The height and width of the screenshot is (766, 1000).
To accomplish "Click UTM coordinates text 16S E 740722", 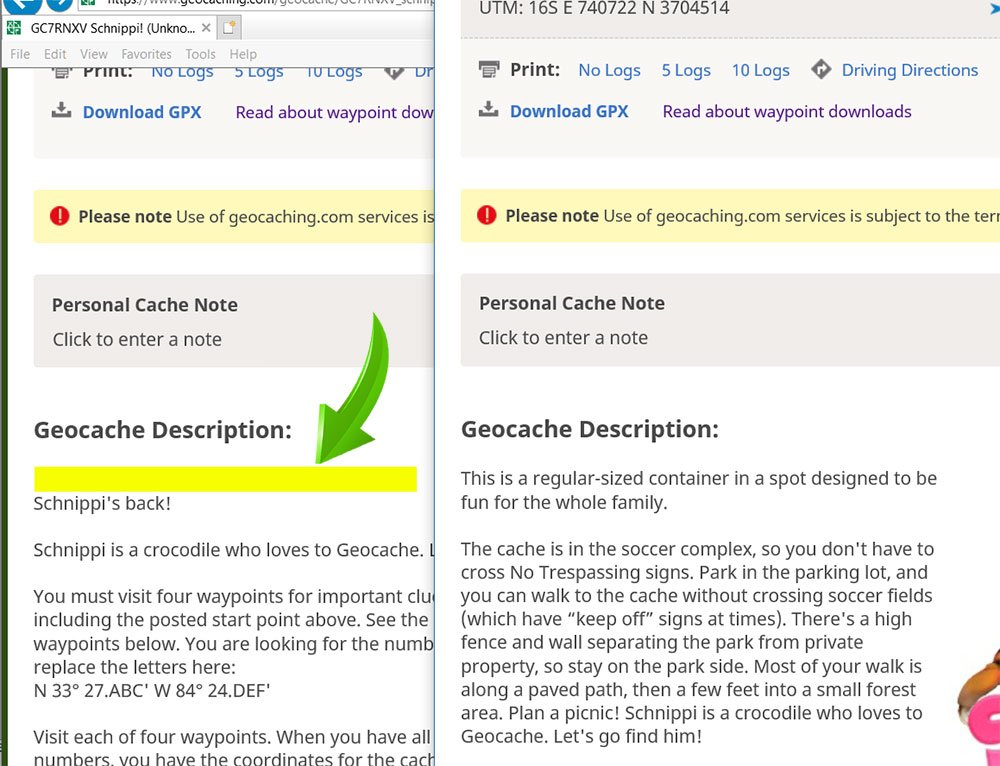I will coord(604,8).
